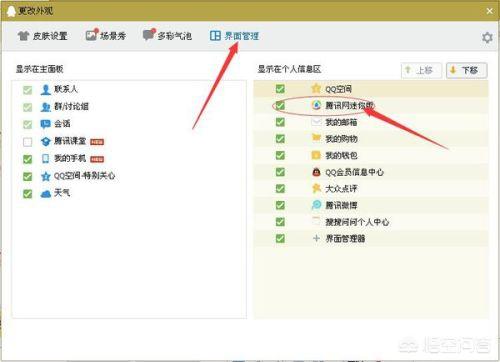
Task: Uncheck the 大众点评 checkbox
Action: 280,189
